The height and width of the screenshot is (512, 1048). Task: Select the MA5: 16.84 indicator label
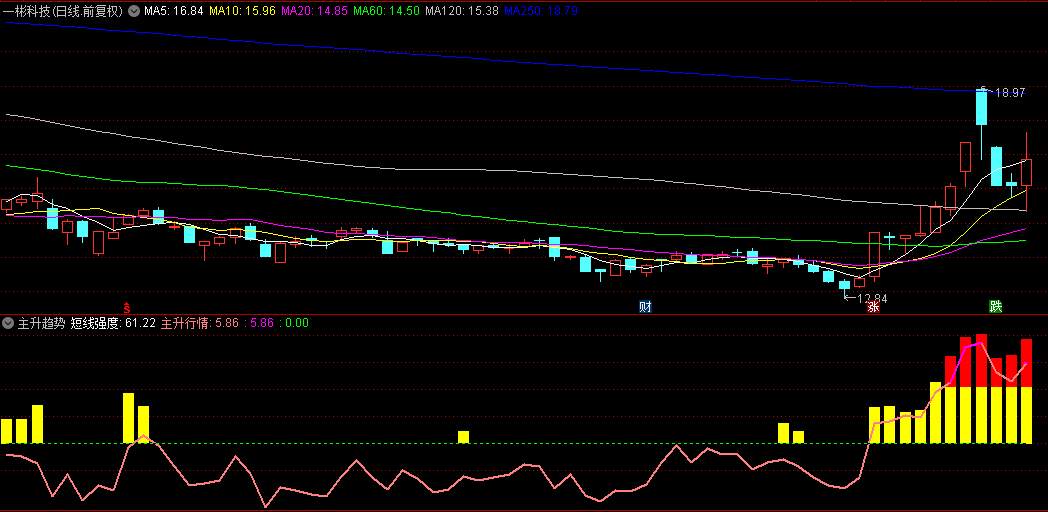click(x=174, y=11)
